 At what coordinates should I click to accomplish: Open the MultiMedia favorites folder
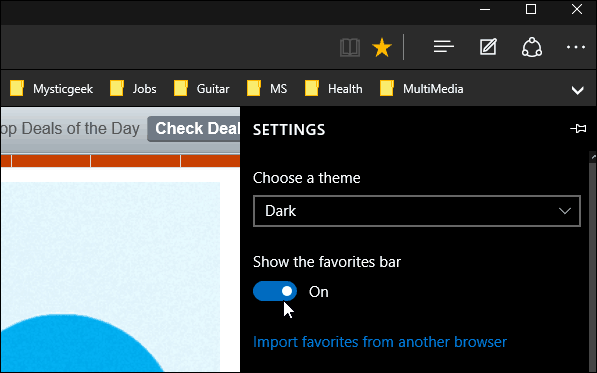pos(422,89)
